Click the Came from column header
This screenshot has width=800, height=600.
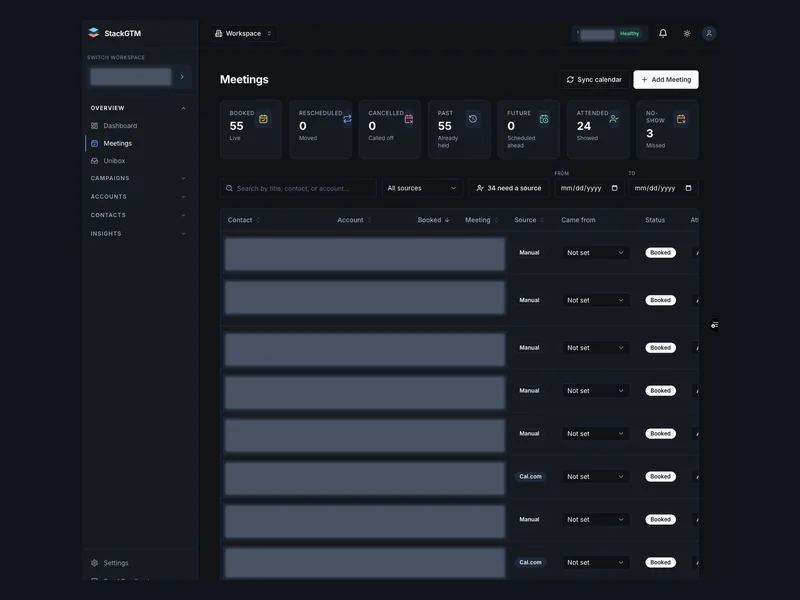click(578, 220)
